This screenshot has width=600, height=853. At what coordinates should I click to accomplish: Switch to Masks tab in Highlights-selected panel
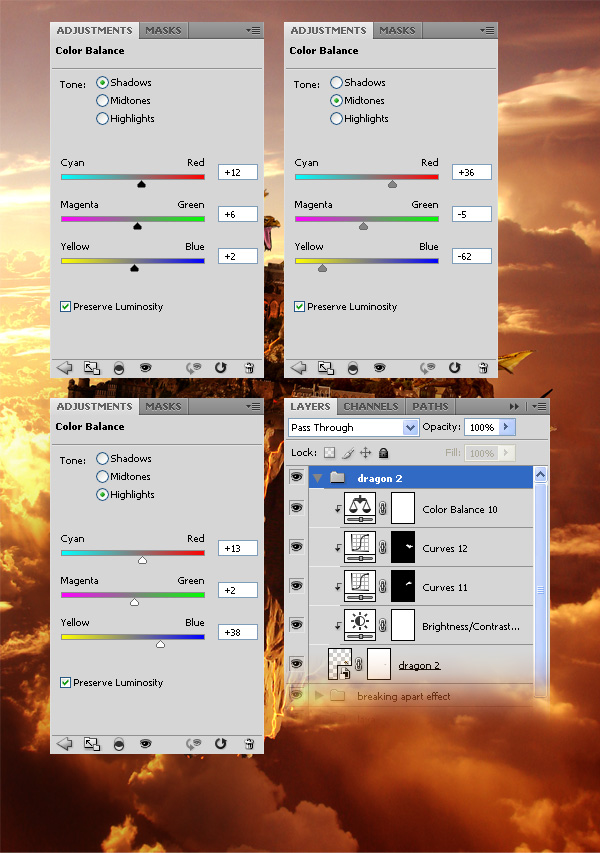163,406
